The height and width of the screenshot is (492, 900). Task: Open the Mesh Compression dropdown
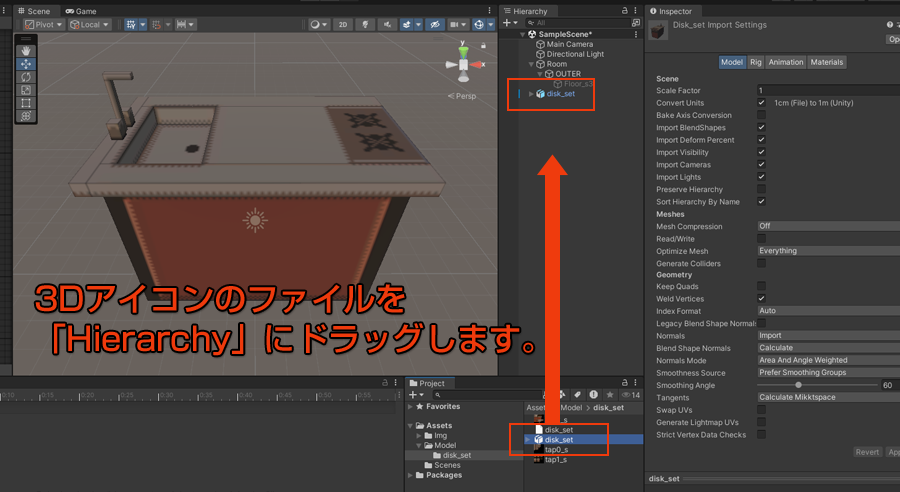click(x=827, y=226)
